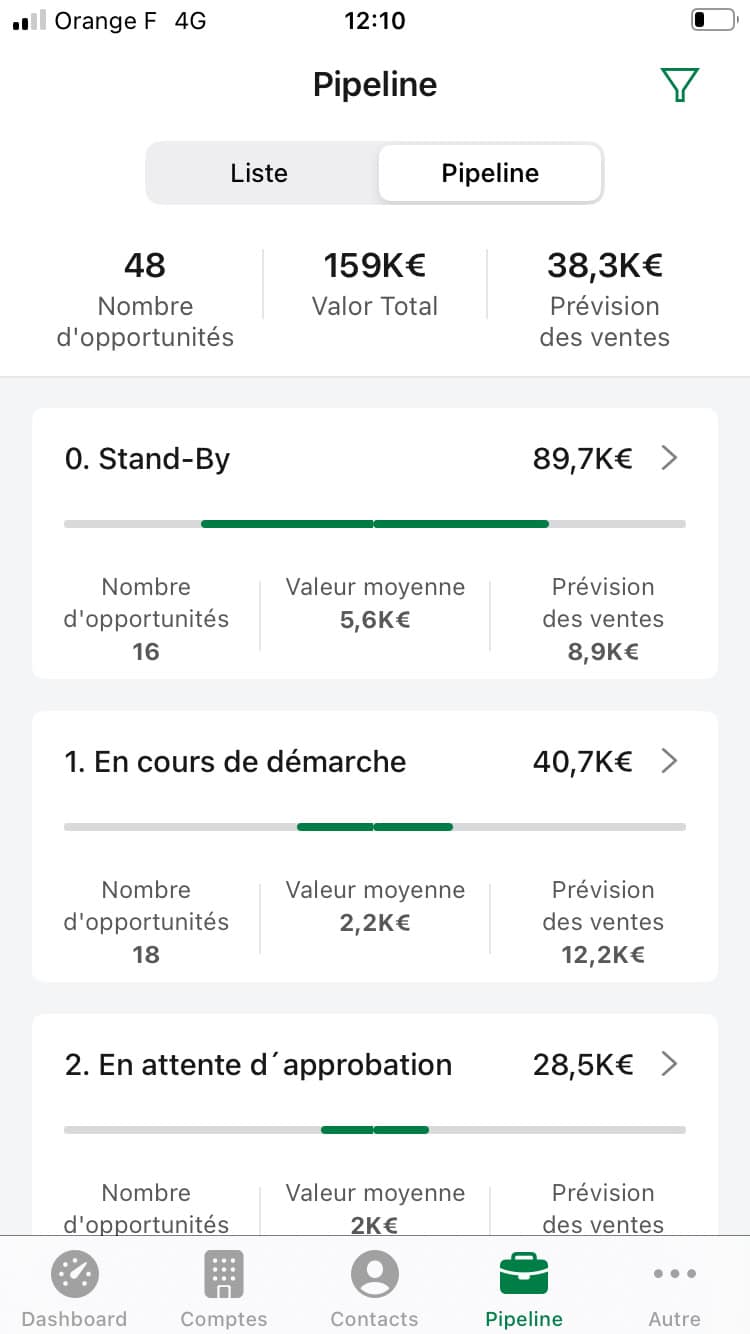Open the 1. En cours de démarche title

pos(236,761)
